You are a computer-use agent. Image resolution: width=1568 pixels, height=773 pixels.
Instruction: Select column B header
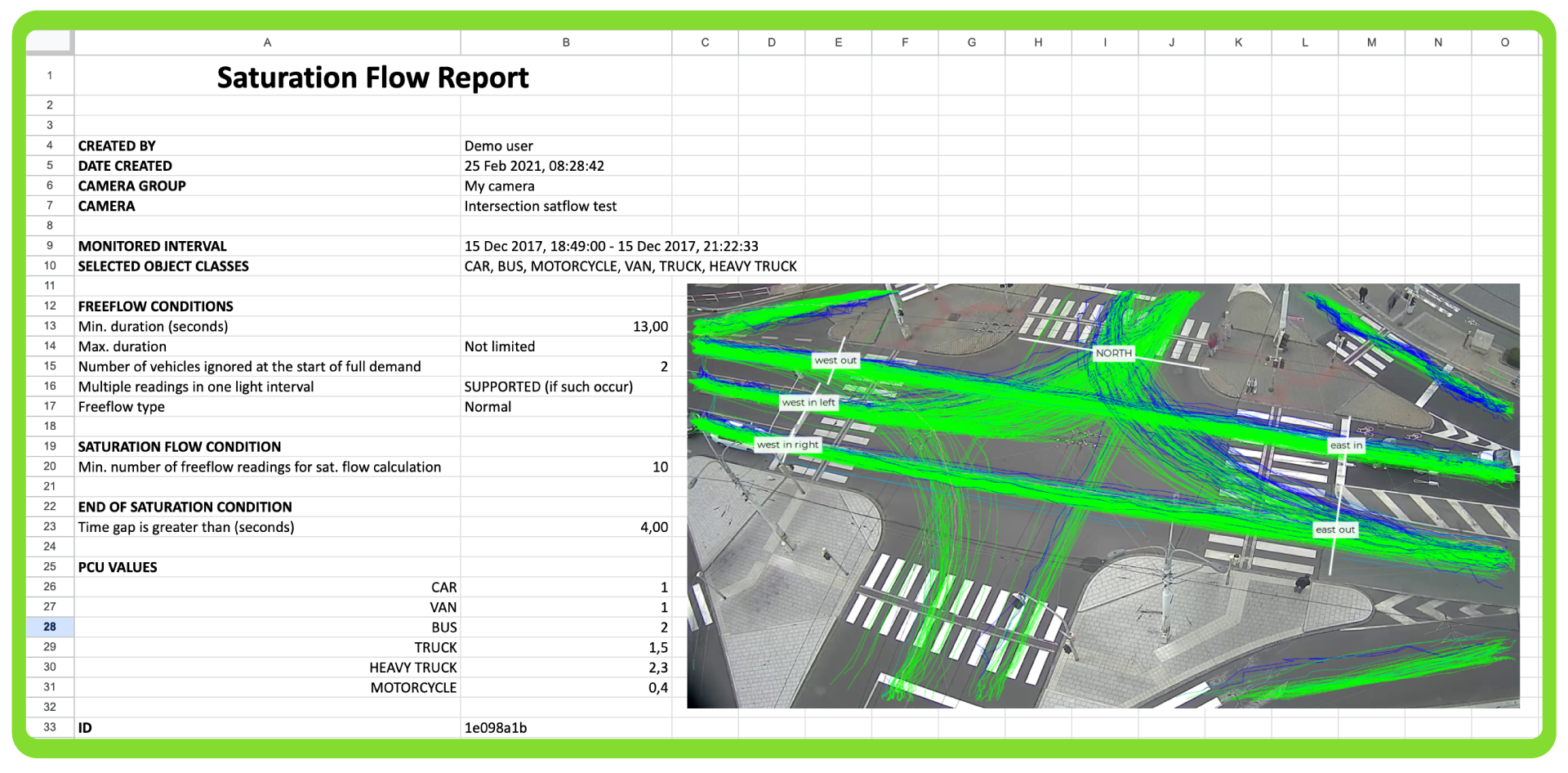click(x=566, y=42)
